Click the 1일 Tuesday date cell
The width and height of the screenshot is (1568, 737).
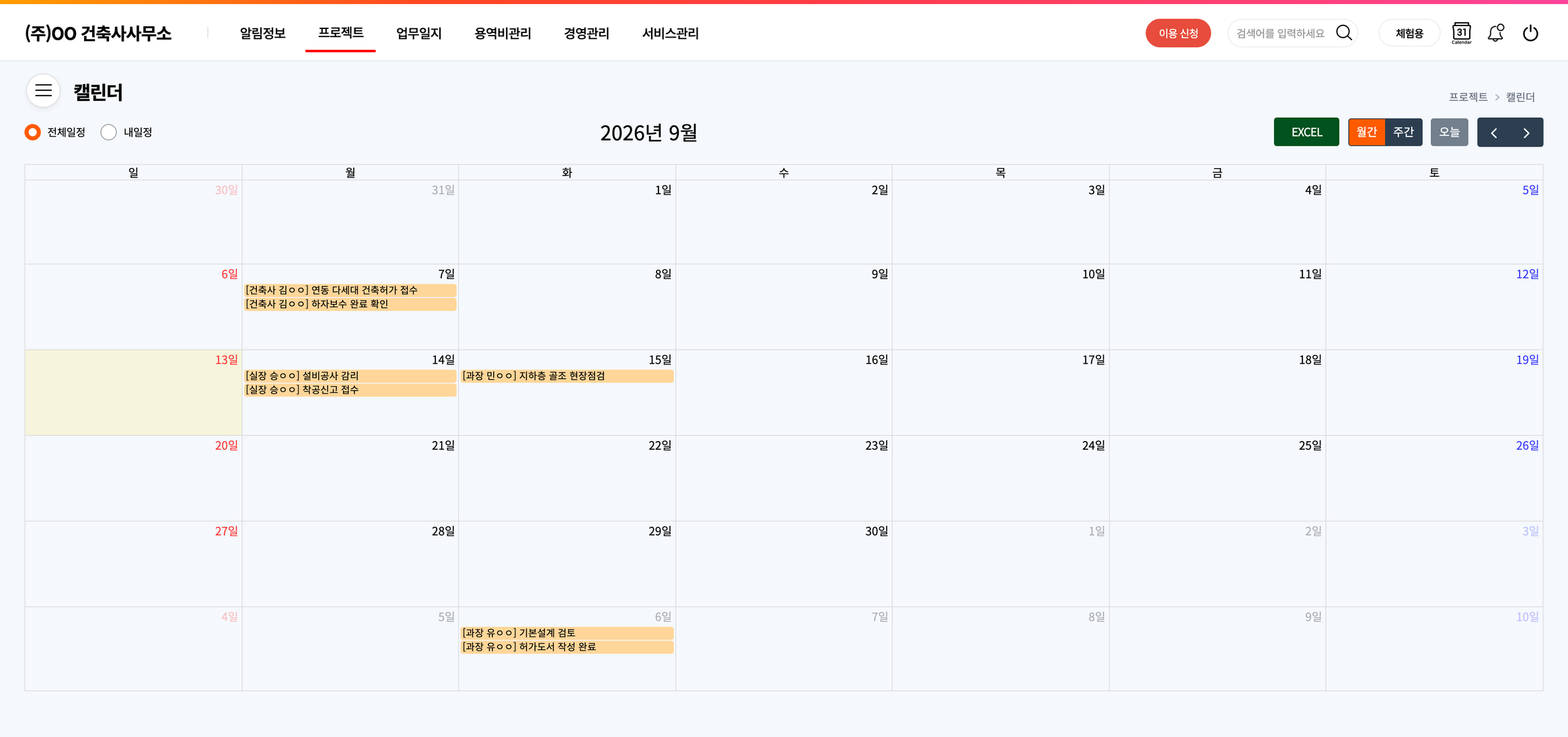tap(567, 222)
